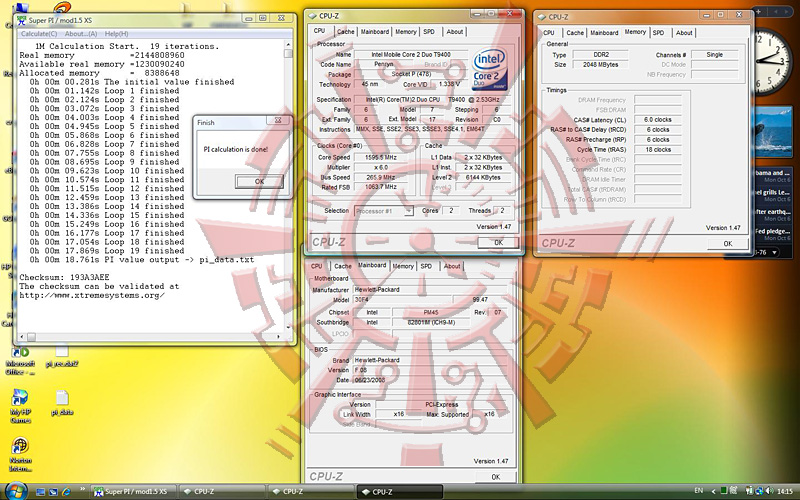This screenshot has width=800, height=500.
Task: Expand the Processor #1 selection dropdown
Action: [409, 211]
